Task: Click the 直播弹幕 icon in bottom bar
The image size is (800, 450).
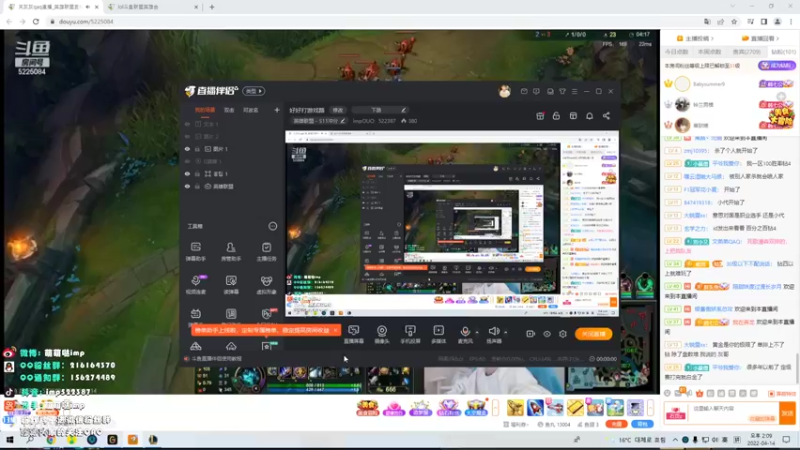Action: pos(354,334)
